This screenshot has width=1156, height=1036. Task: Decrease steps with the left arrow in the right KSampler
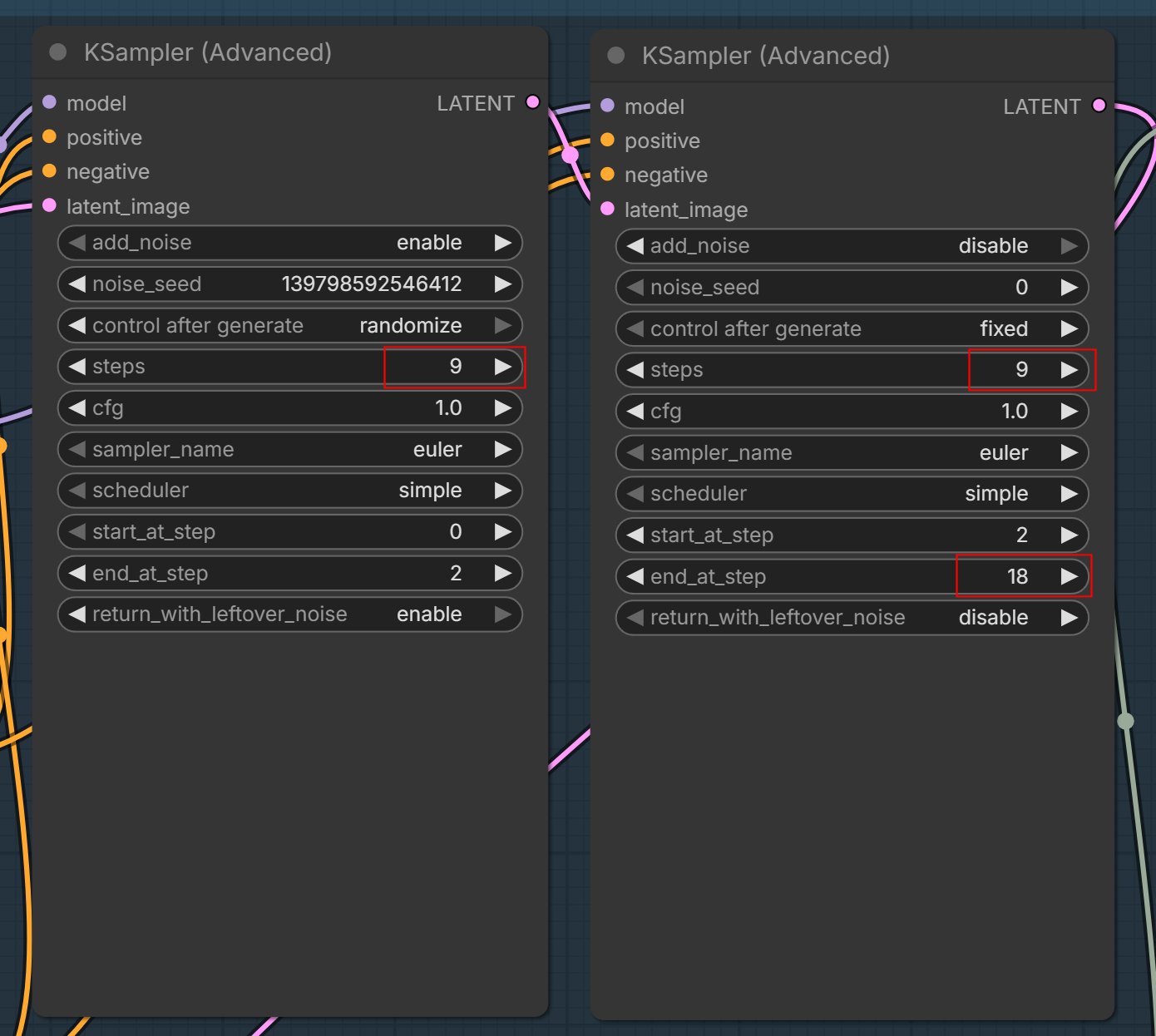635,370
